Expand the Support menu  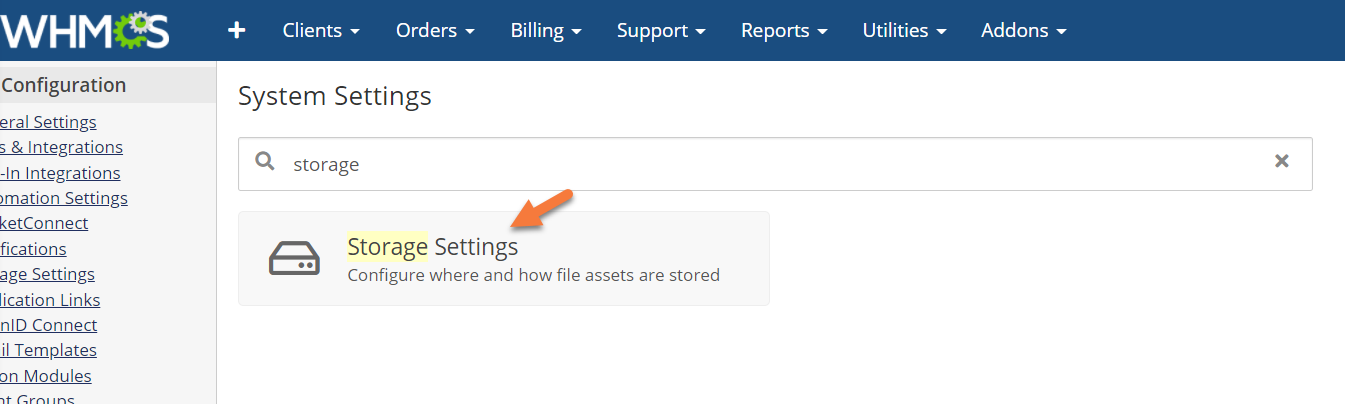tap(661, 31)
